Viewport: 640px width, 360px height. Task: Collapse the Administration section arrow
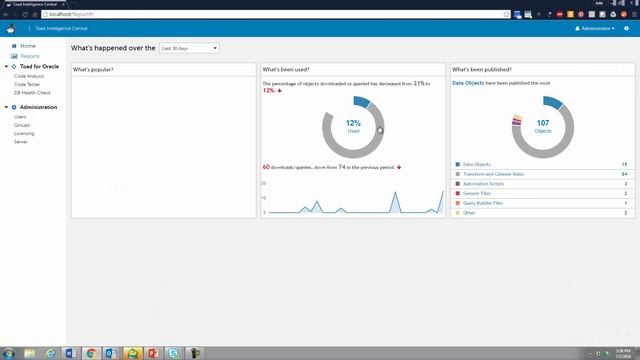pyautogui.click(x=6, y=107)
